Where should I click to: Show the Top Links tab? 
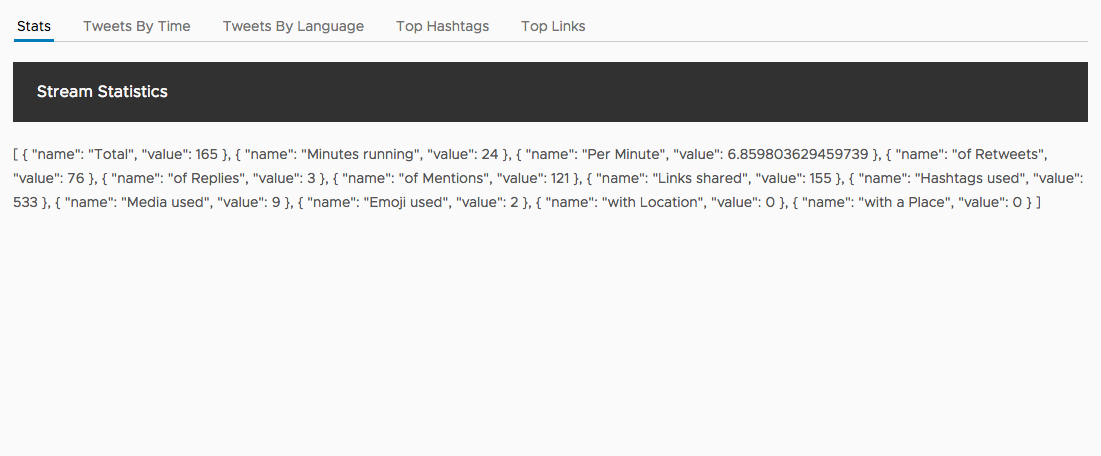(553, 26)
